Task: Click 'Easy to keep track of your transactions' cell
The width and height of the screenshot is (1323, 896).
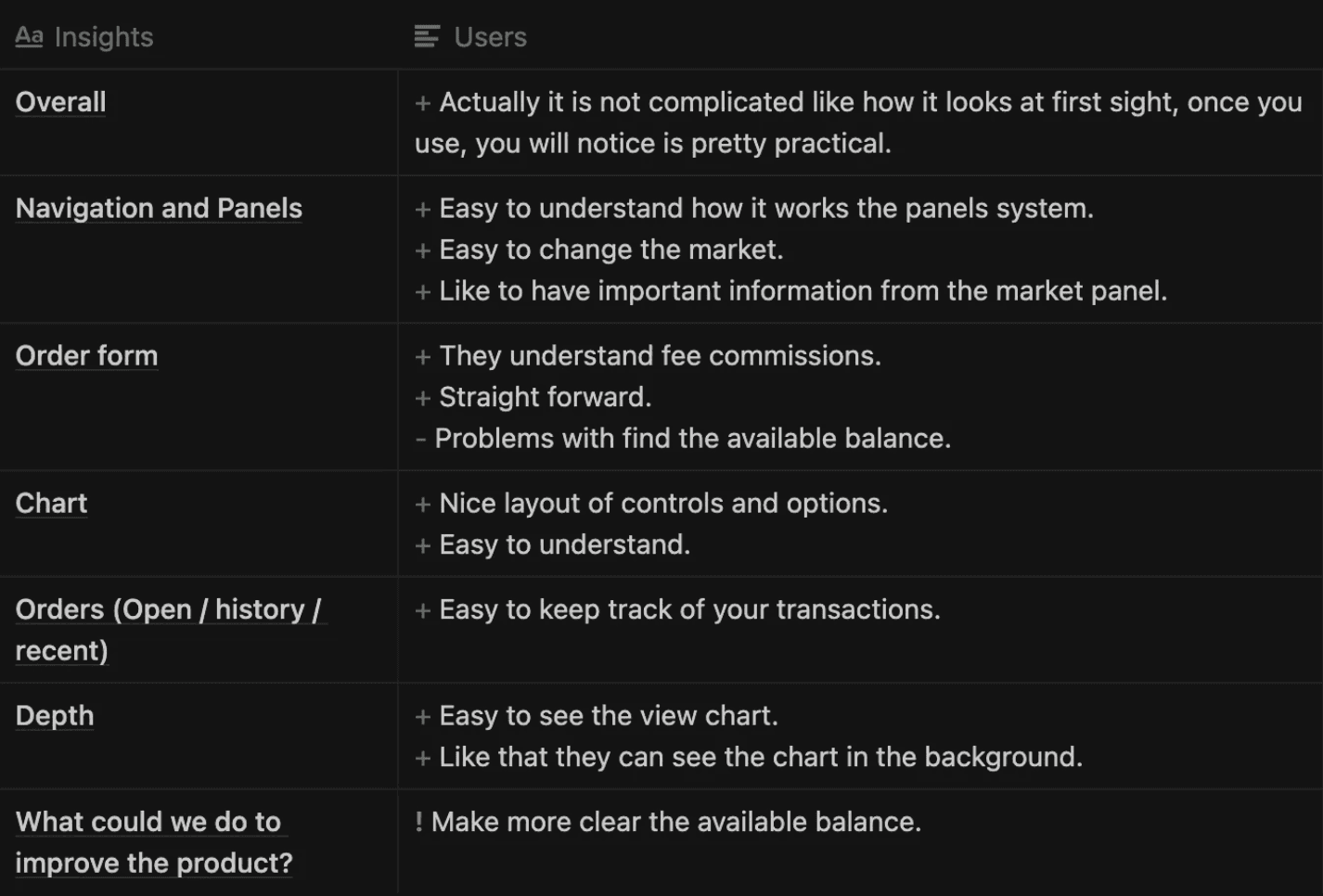Action: click(x=860, y=630)
